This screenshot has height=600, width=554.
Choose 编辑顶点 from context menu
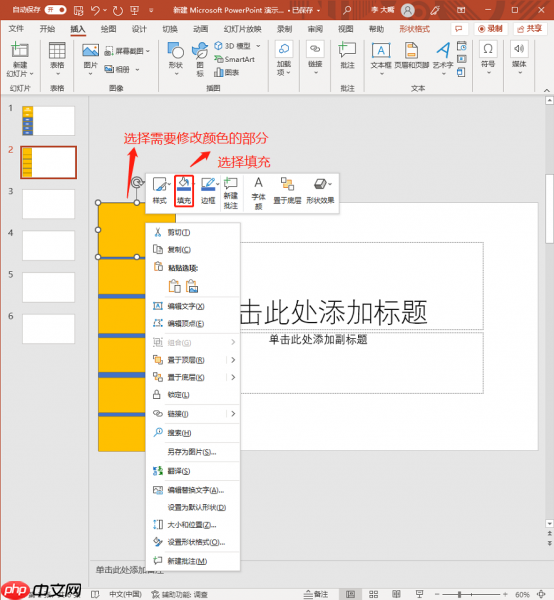coord(193,323)
